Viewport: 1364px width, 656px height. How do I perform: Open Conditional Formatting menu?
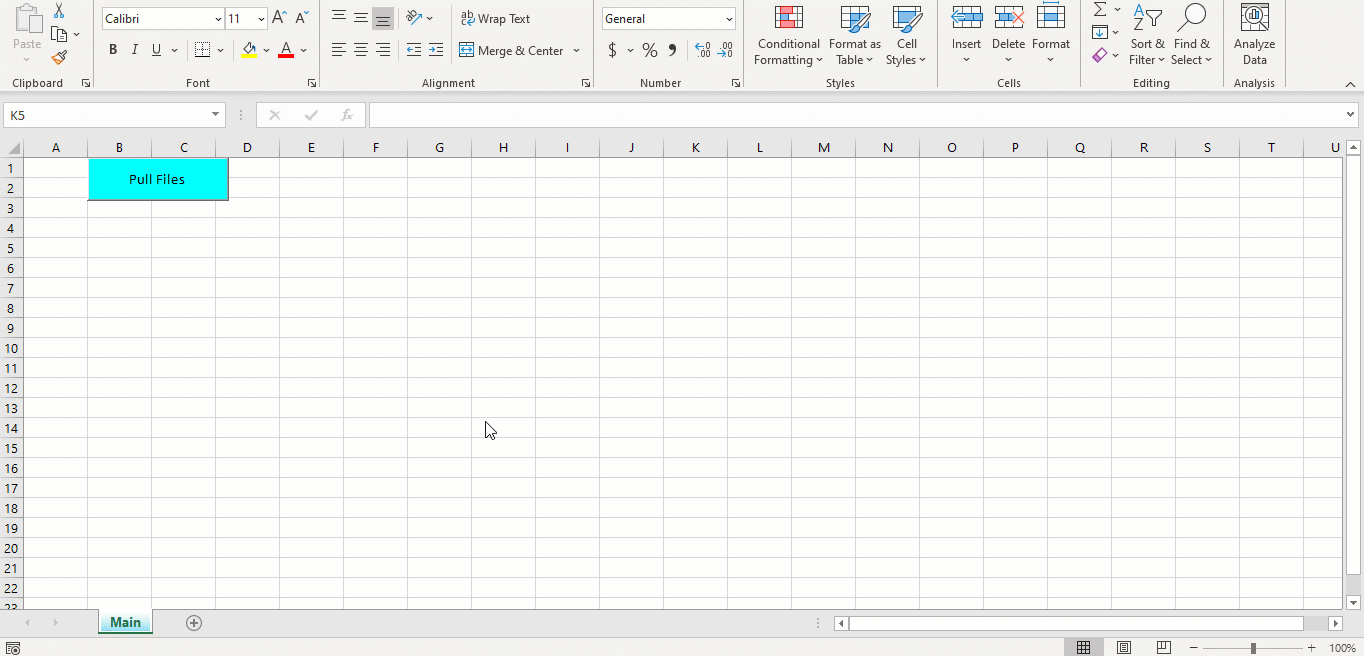coord(789,36)
